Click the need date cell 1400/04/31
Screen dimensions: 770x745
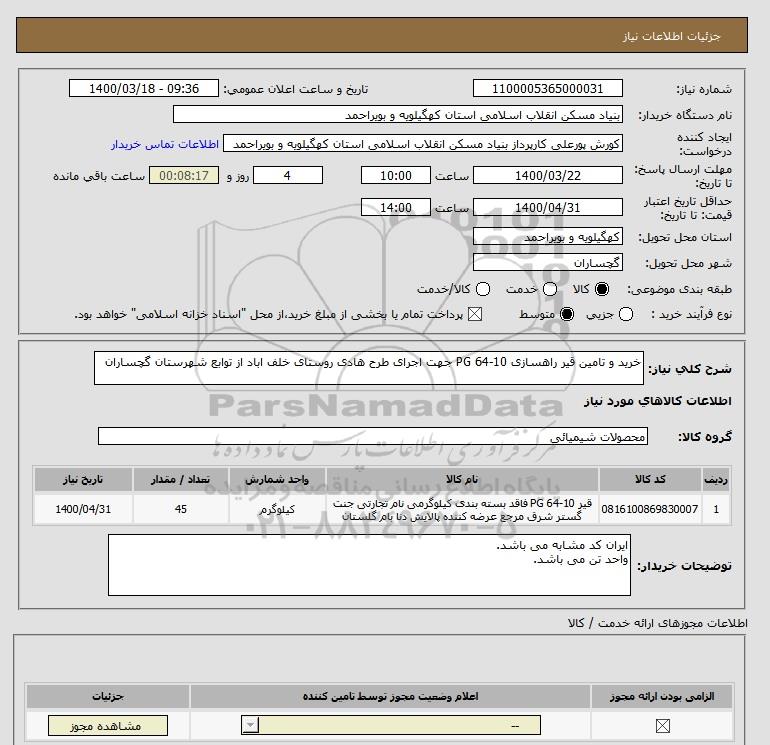(83, 509)
